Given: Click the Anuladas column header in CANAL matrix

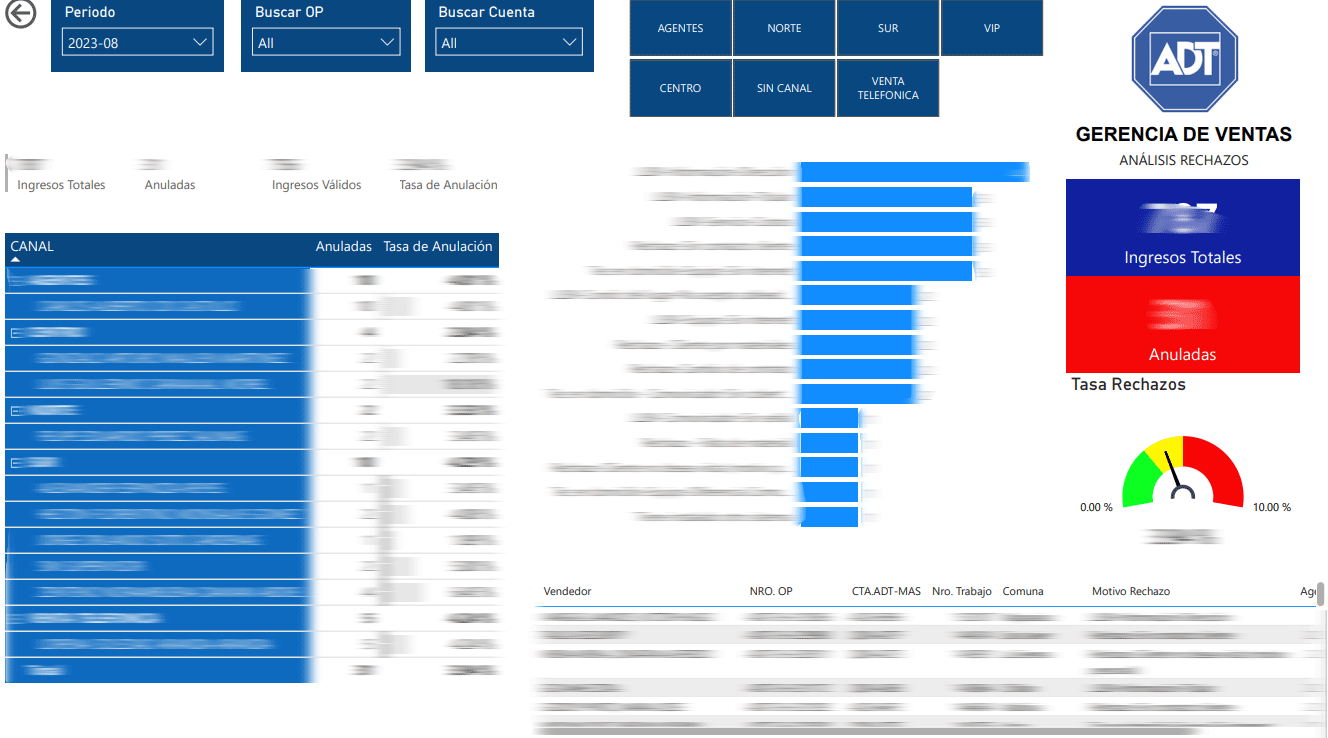Looking at the screenshot, I should tap(344, 246).
